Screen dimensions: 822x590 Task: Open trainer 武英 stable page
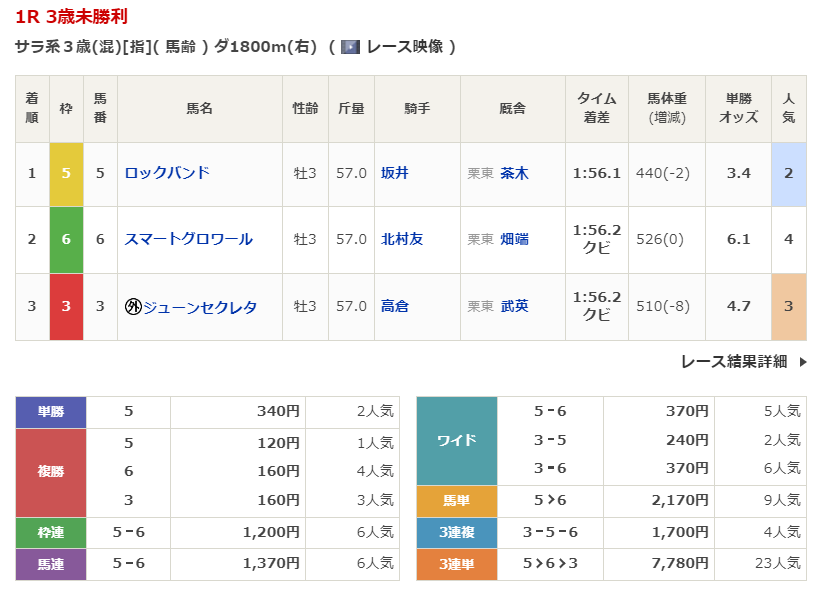click(514, 307)
